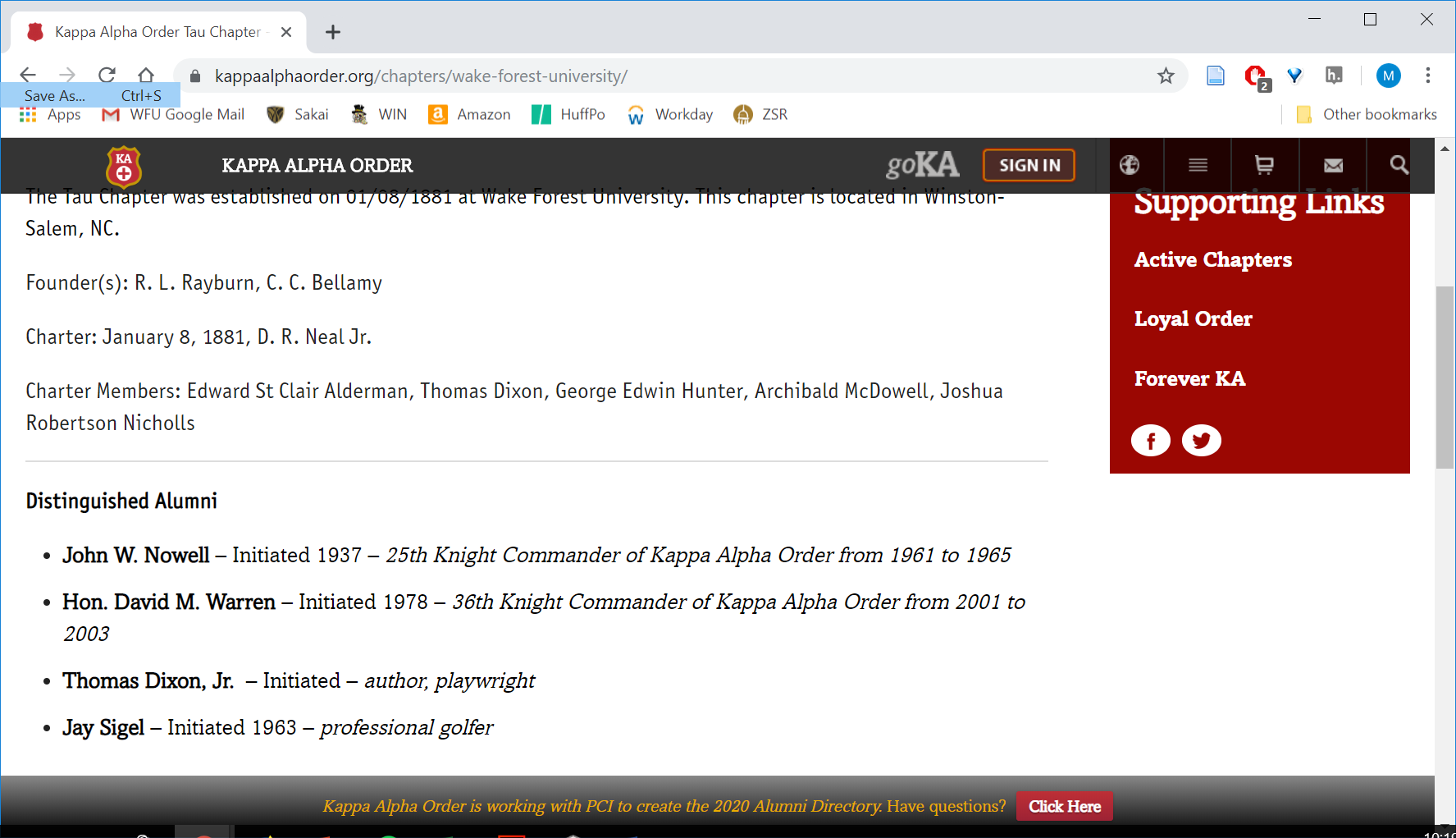1456x838 pixels.
Task: Open the HuffPo bookmark
Action: pyautogui.click(x=568, y=115)
